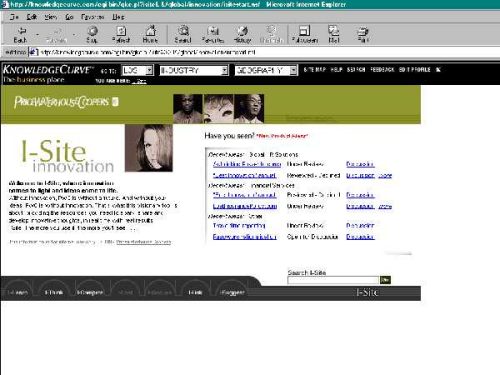Switch to the I-Suggest tab

pos(232,292)
